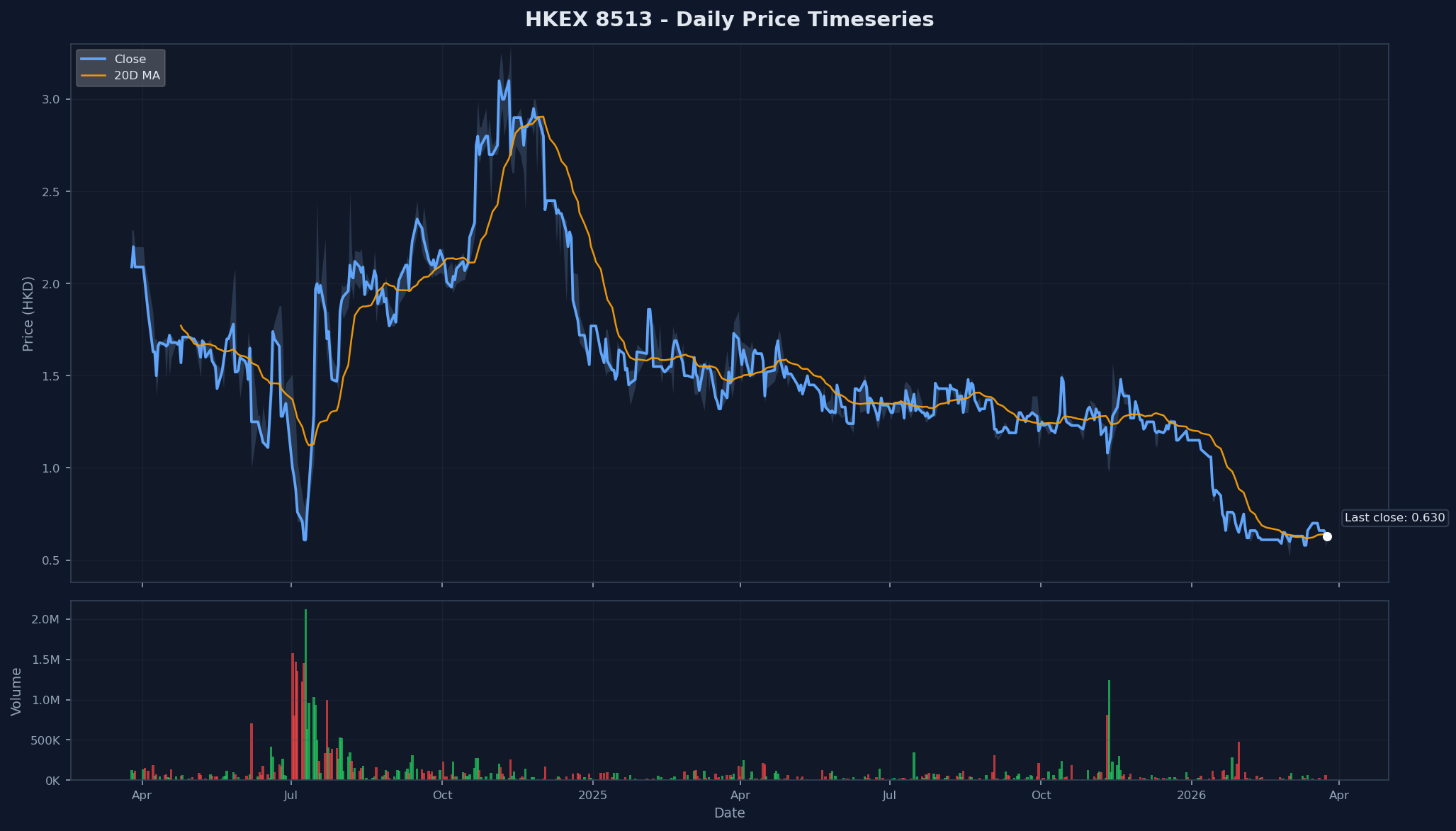The width and height of the screenshot is (1456, 831).
Task: Click the 2.0M volume tick label
Action: coord(46,620)
